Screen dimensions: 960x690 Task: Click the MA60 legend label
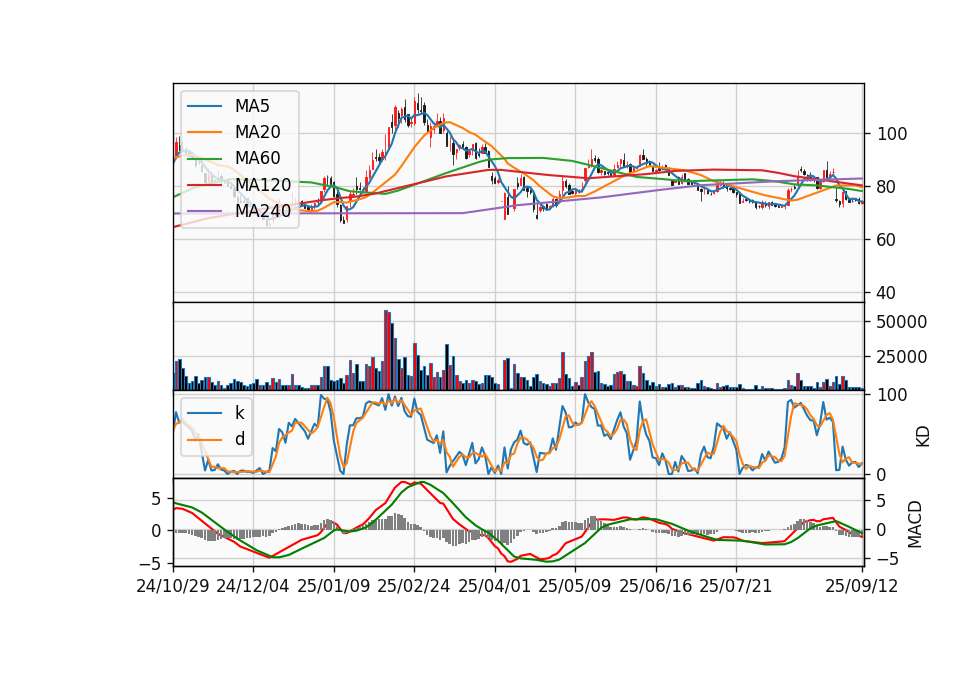point(257,158)
